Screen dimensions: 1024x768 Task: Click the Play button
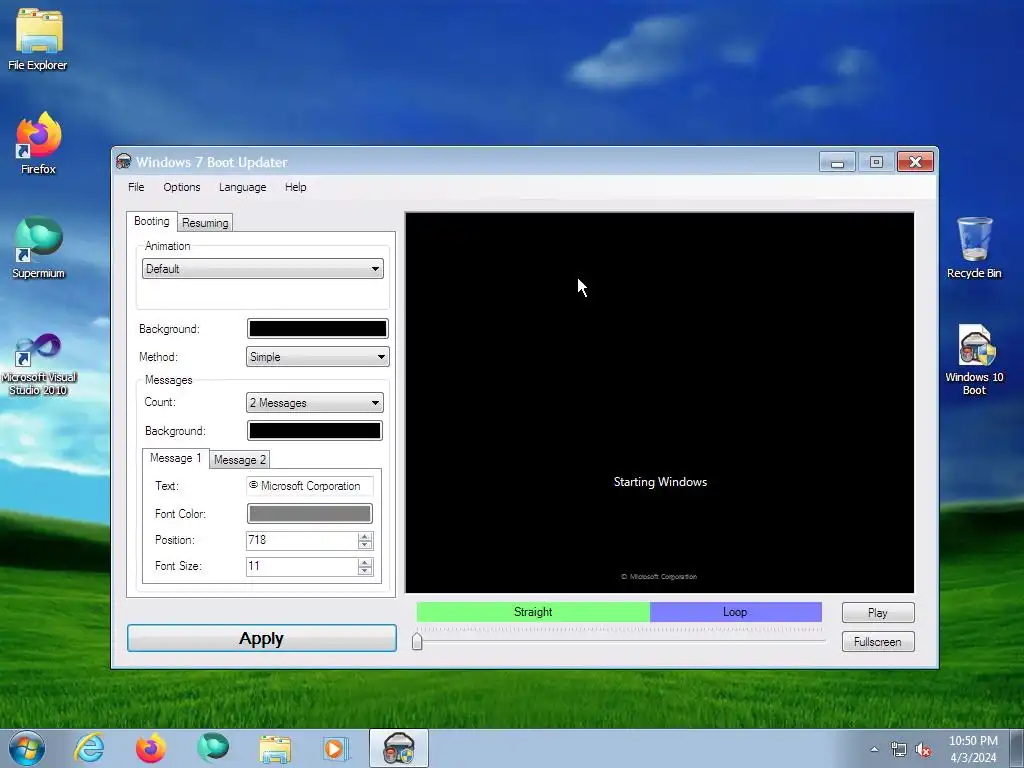878,613
